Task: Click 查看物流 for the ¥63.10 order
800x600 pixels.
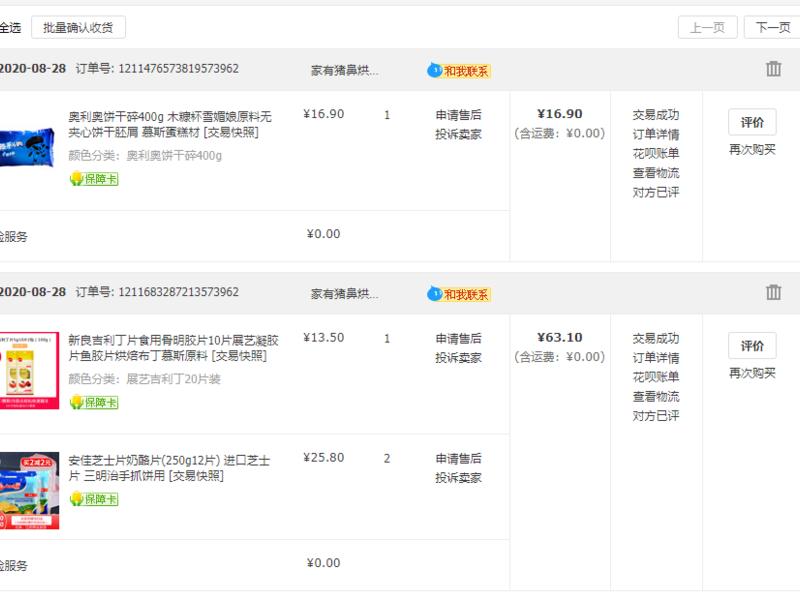Action: (x=656, y=396)
